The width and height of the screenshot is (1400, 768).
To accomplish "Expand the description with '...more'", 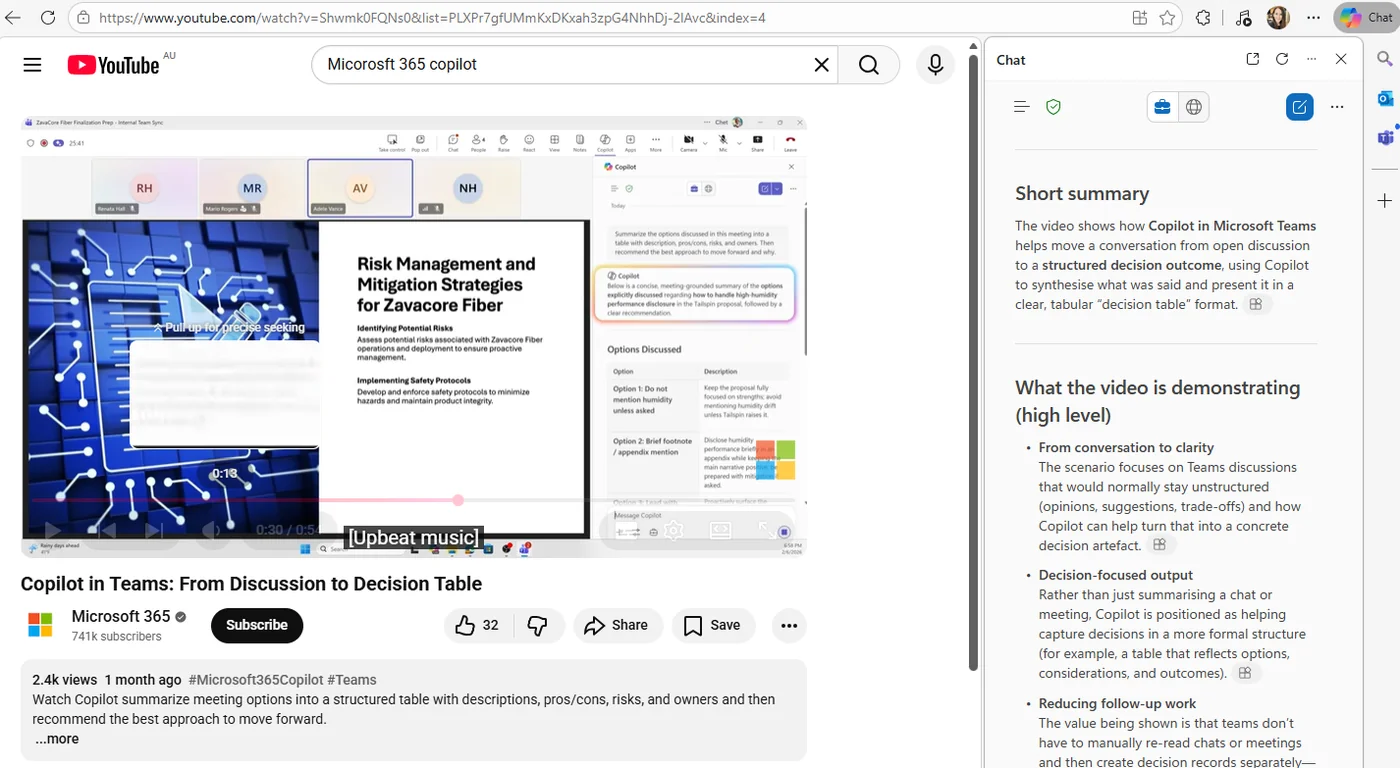I will [57, 739].
